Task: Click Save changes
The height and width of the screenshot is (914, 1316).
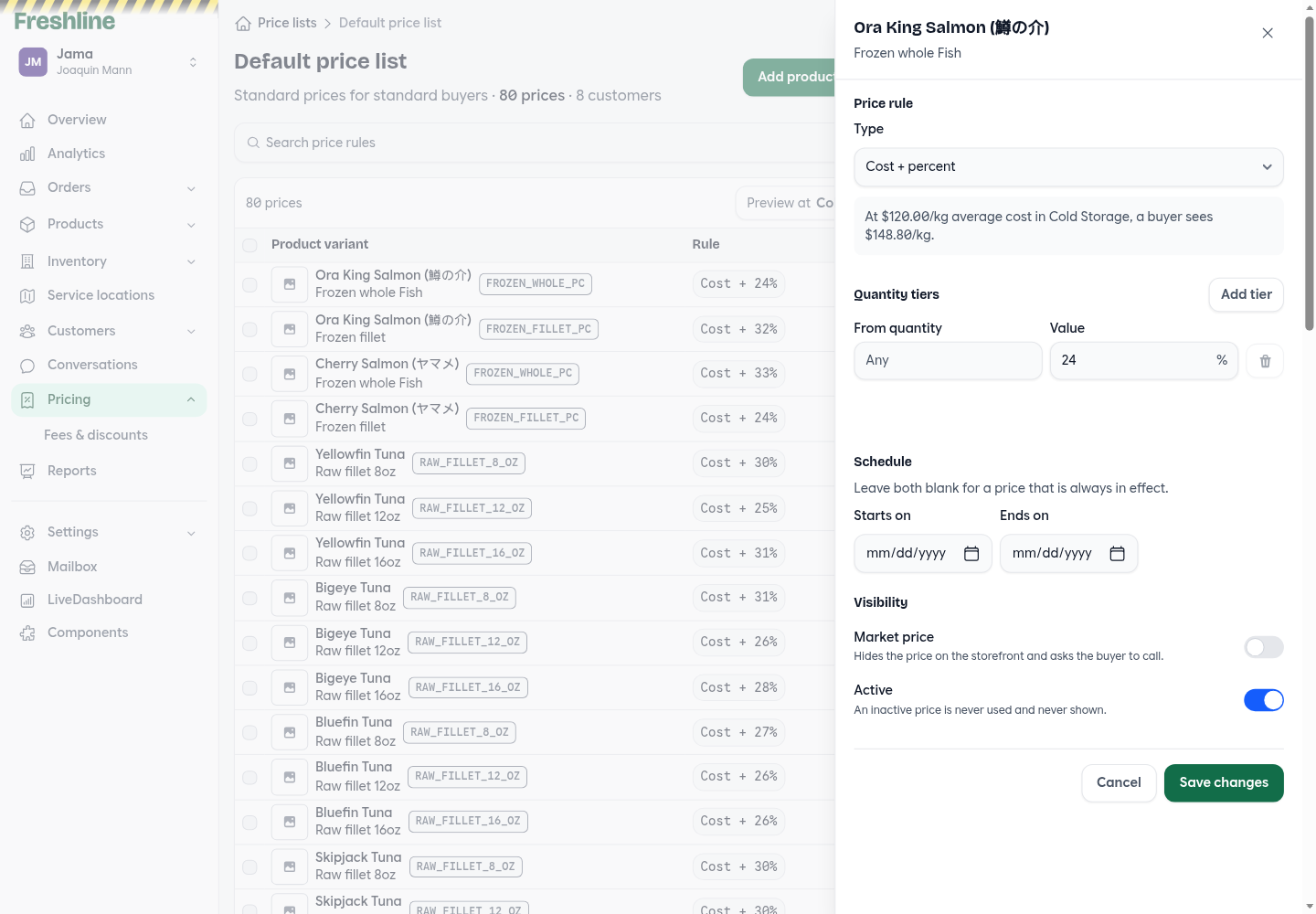Action: click(x=1224, y=783)
